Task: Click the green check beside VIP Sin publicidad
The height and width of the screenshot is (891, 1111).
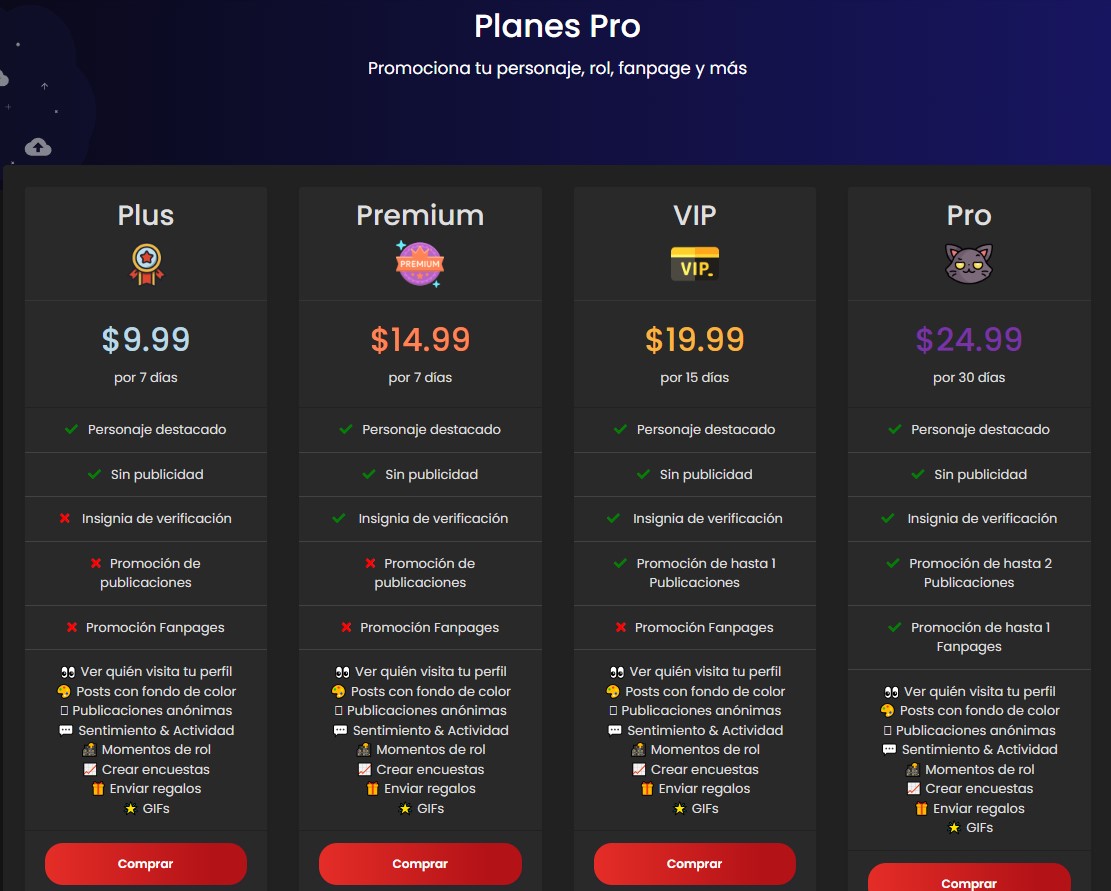Action: pyautogui.click(x=643, y=475)
